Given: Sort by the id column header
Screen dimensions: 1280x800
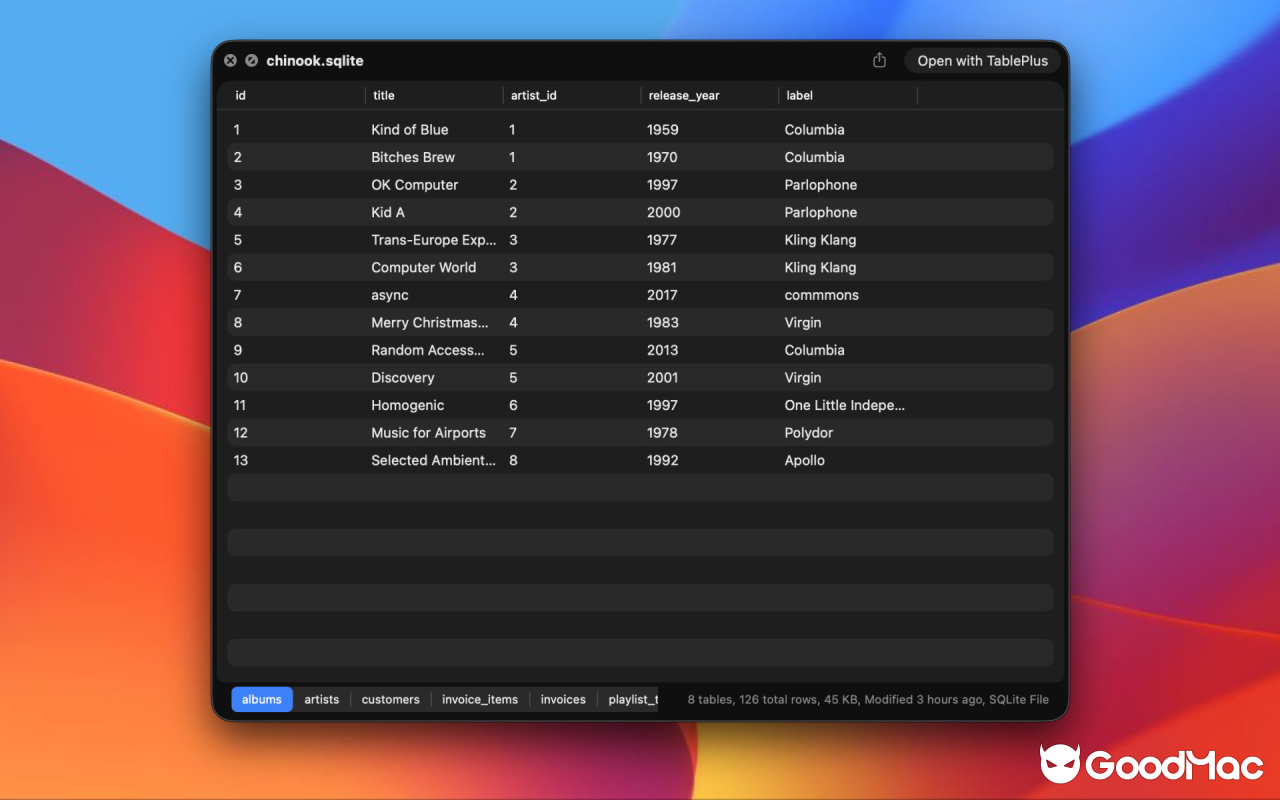Looking at the screenshot, I should pyautogui.click(x=240, y=95).
